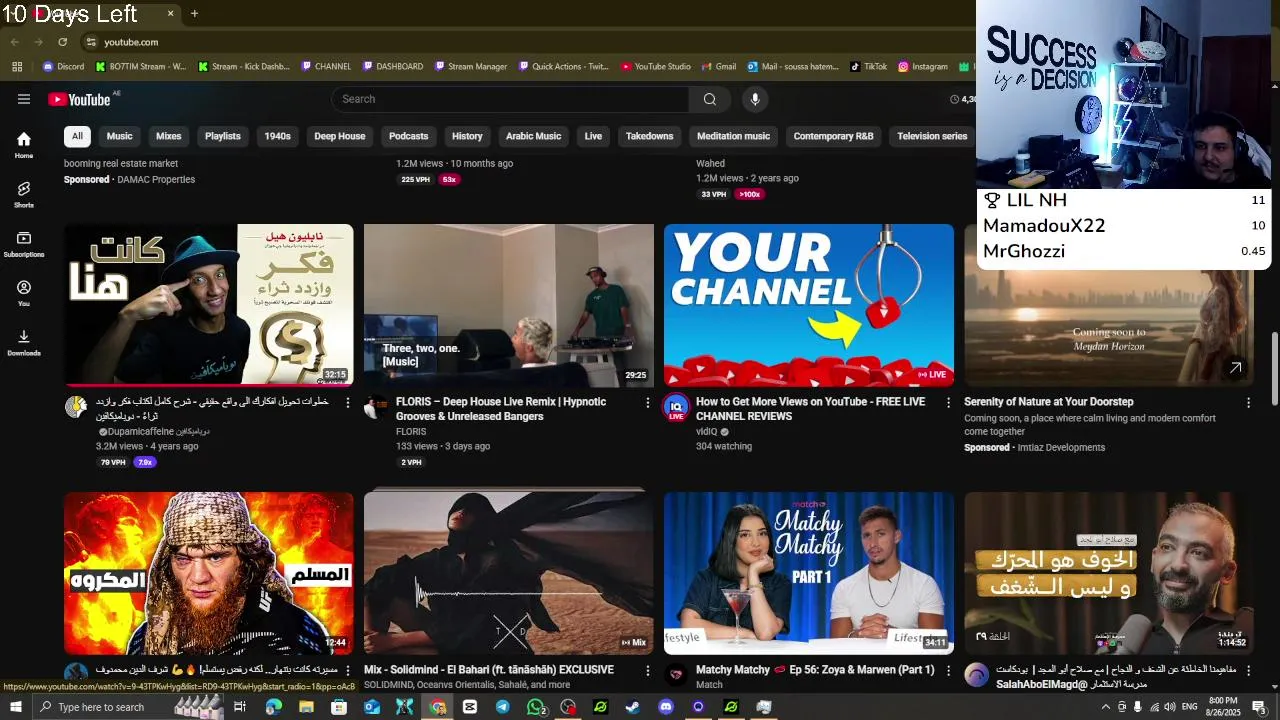Open the Discord bookmark

tap(63, 67)
